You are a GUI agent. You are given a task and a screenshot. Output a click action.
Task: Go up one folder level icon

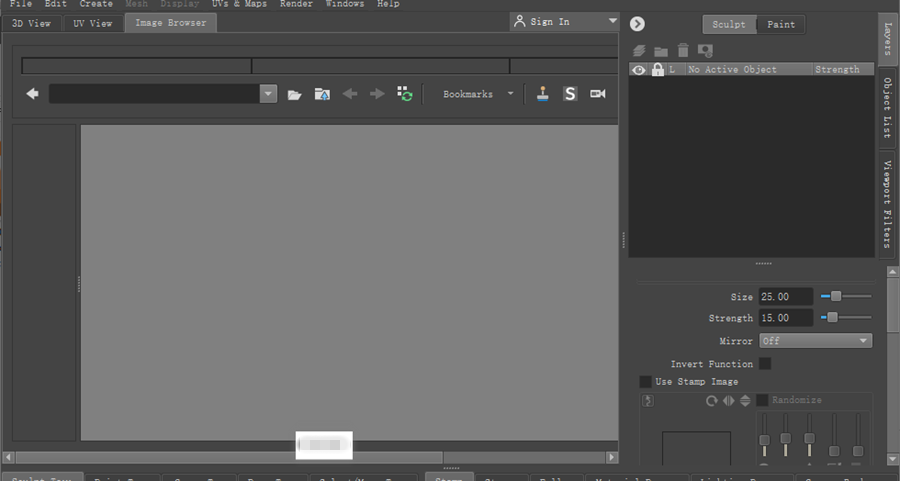[x=322, y=94]
